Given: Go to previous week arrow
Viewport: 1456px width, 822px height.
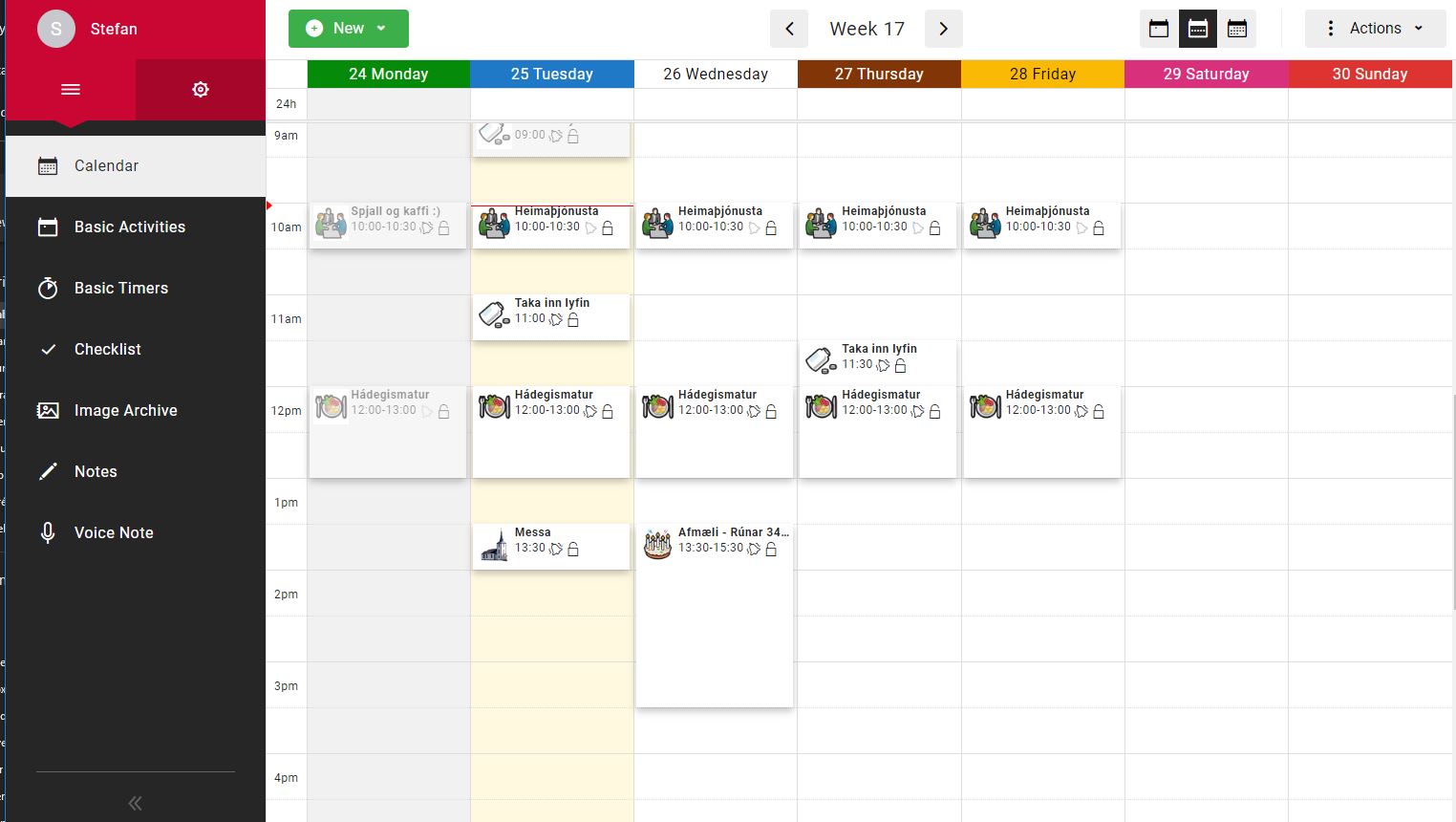Looking at the screenshot, I should (x=789, y=29).
